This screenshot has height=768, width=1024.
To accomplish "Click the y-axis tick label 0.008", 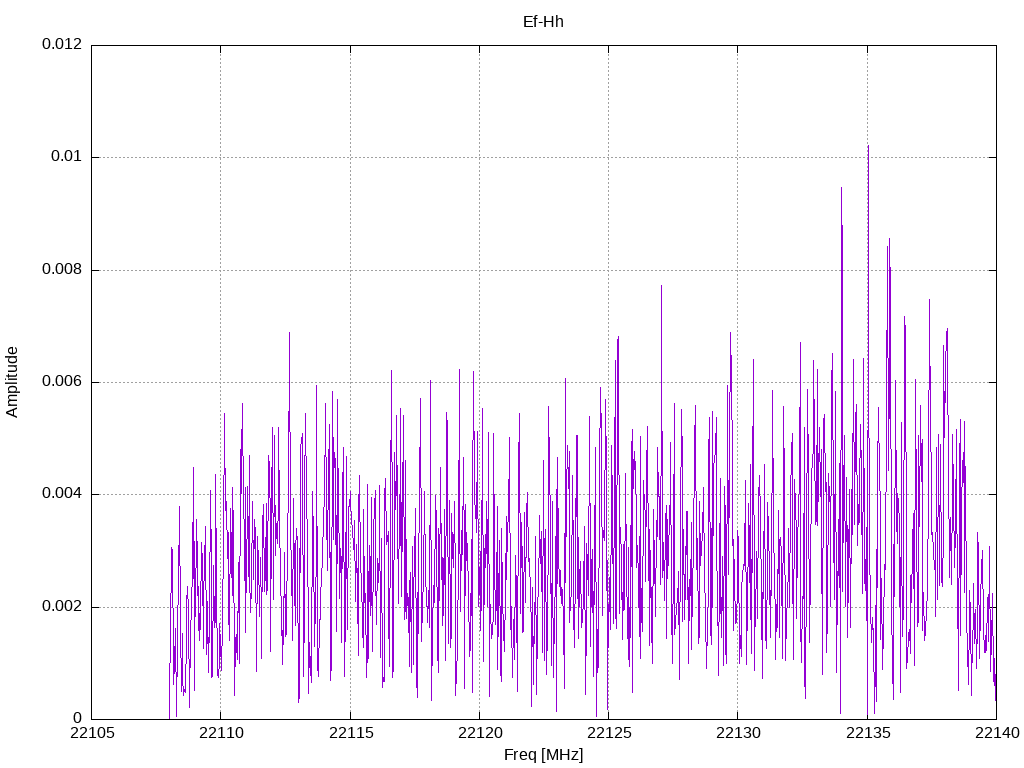I will coord(63,270).
